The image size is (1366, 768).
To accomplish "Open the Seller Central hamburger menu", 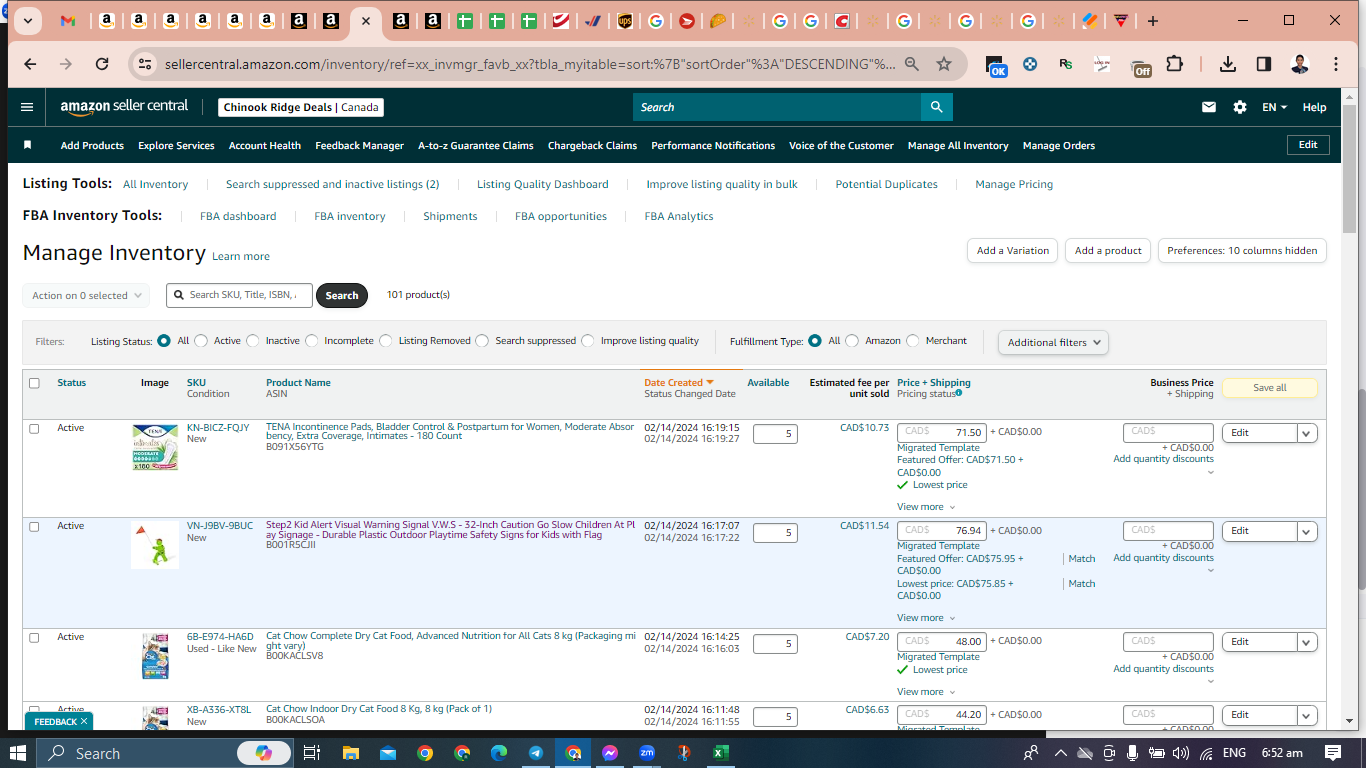I will click(x=27, y=107).
